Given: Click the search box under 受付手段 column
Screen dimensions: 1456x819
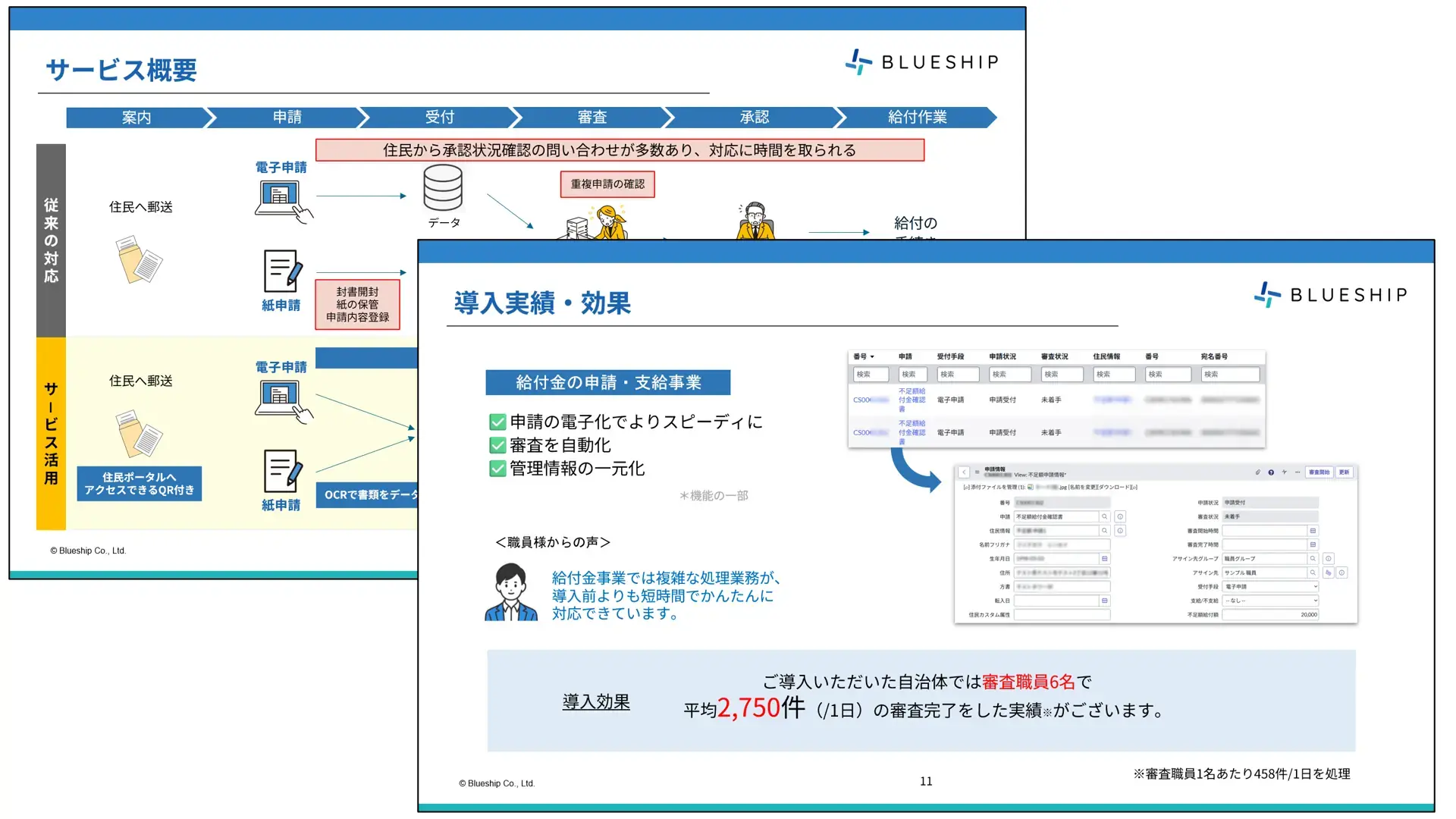Looking at the screenshot, I should click(958, 375).
